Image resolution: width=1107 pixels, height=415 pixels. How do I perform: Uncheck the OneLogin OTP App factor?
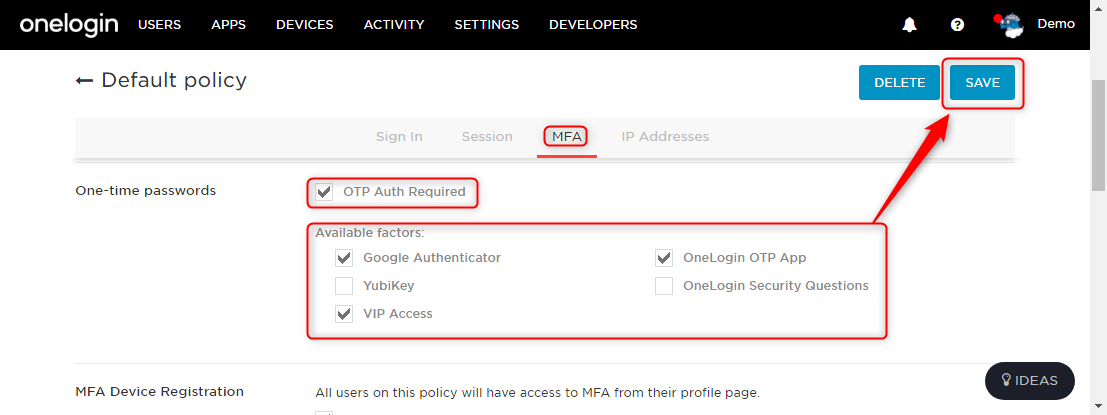[664, 258]
